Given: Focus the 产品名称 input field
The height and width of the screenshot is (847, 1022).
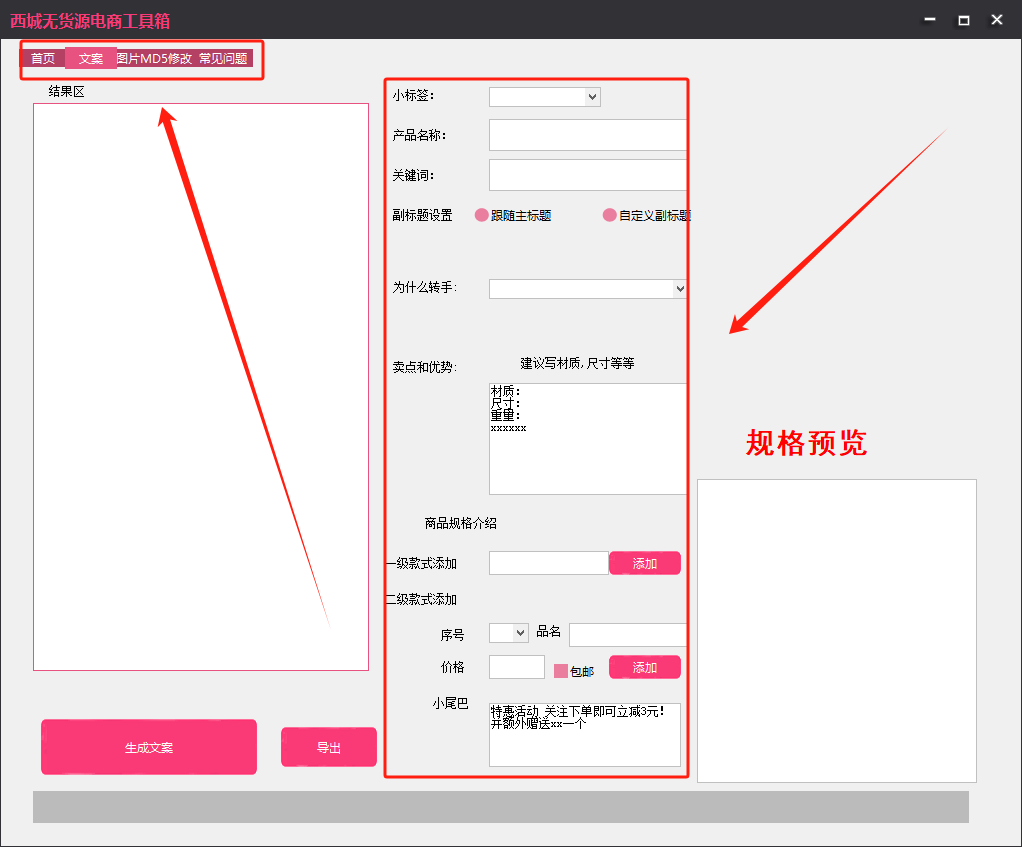Looking at the screenshot, I should point(587,135).
